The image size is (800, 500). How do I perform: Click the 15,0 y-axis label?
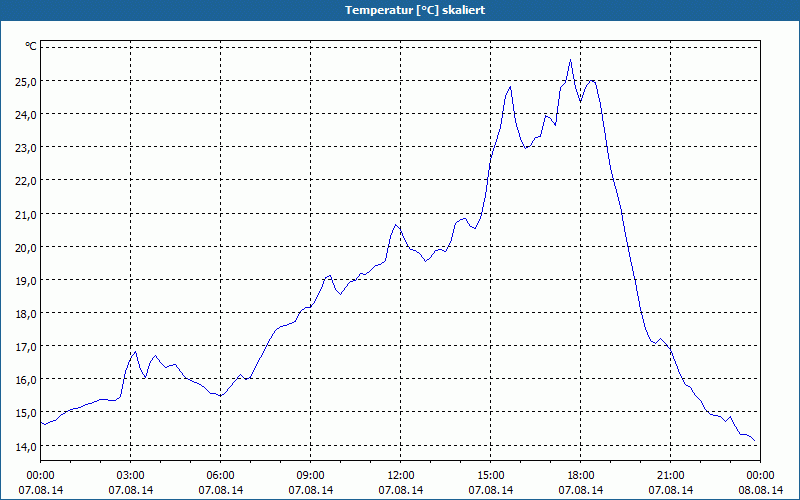[x=27, y=413]
